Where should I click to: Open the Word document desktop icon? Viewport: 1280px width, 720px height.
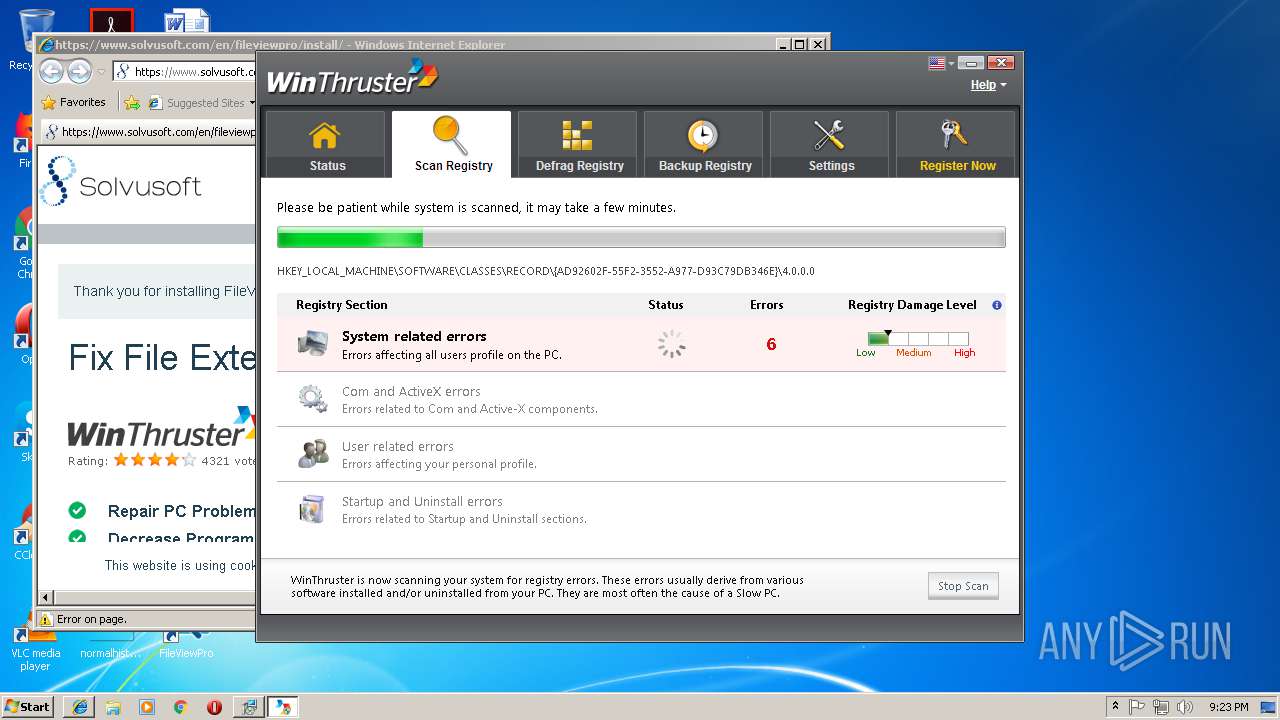[187, 22]
